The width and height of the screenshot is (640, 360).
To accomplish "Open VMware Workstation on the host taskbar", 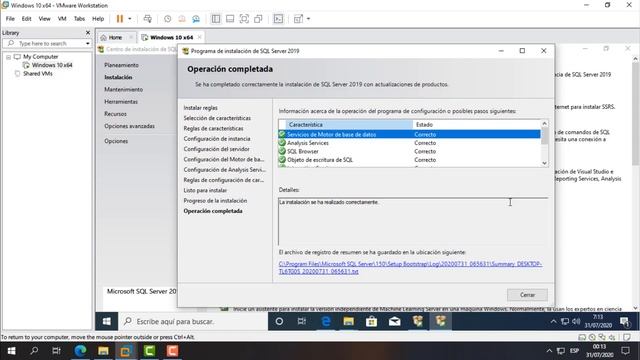I will 126,351.
